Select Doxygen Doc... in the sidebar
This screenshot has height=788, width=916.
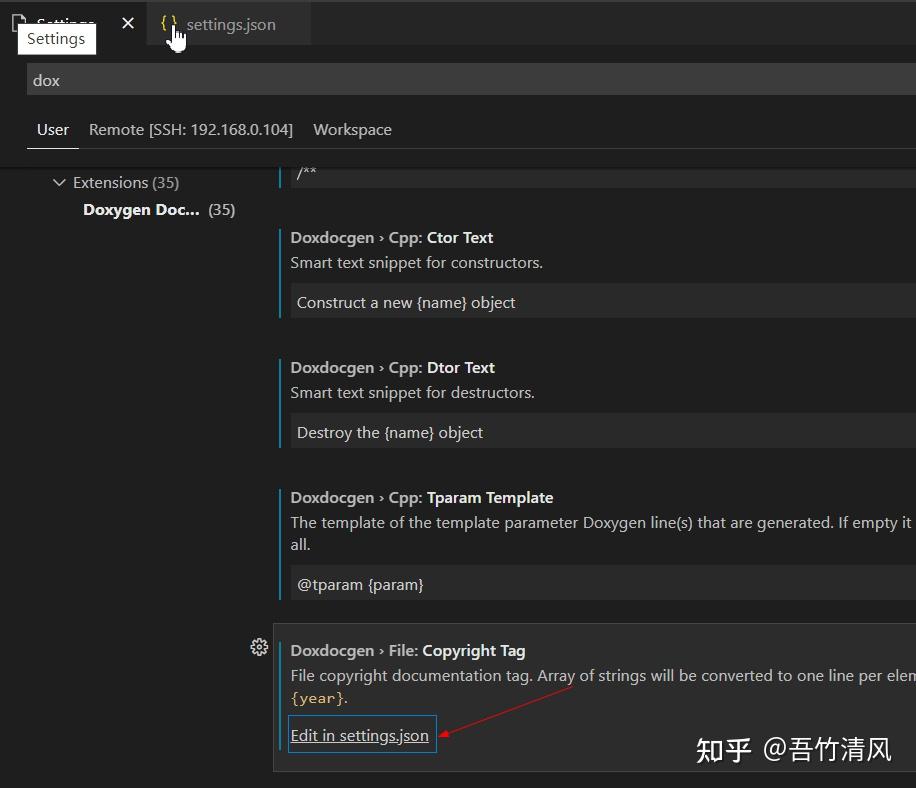[141, 210]
